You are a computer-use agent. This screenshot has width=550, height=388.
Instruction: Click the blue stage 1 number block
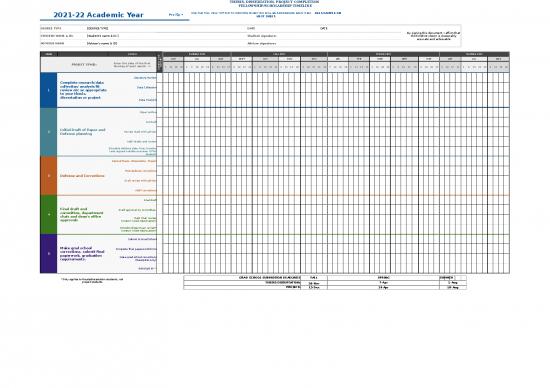pos(48,90)
